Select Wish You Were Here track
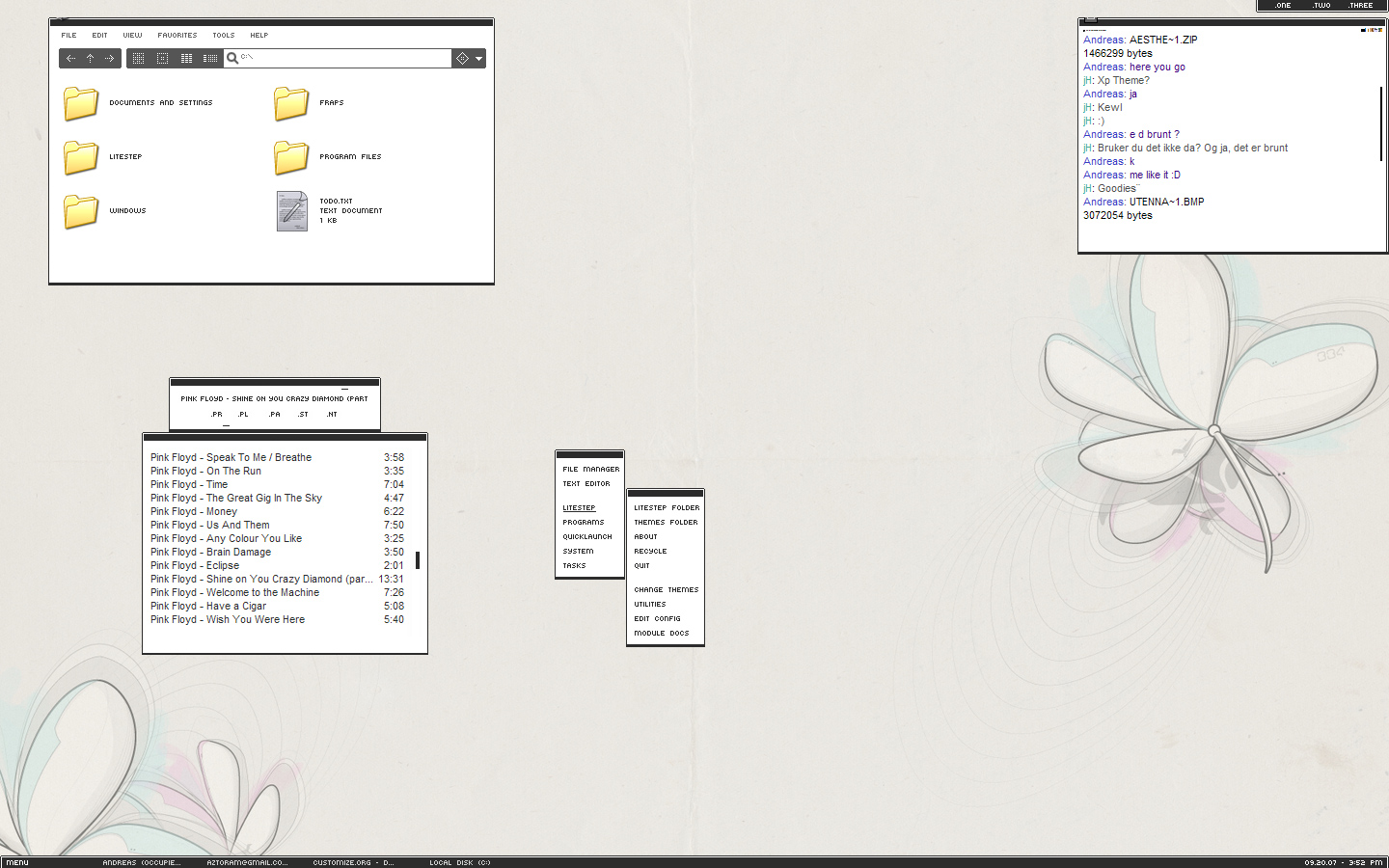Viewport: 1389px width, 868px height. (x=277, y=619)
